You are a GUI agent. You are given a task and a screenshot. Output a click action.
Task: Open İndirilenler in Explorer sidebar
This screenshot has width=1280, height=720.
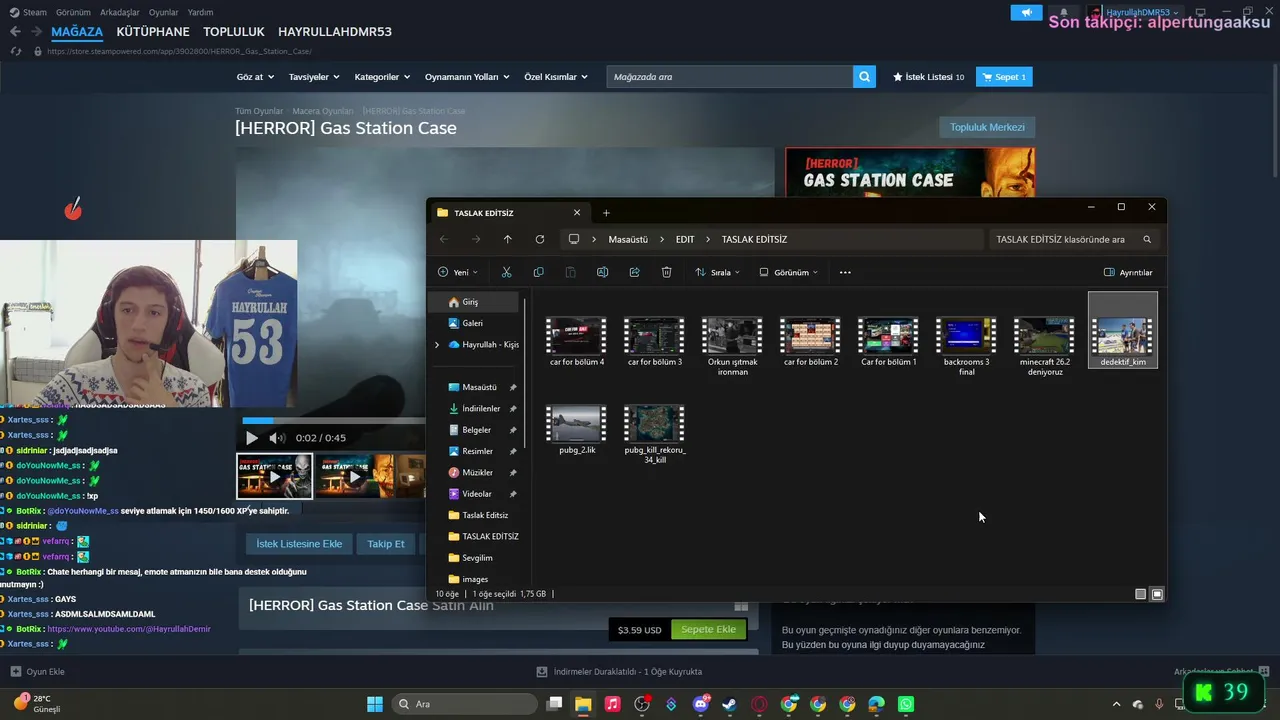click(481, 409)
